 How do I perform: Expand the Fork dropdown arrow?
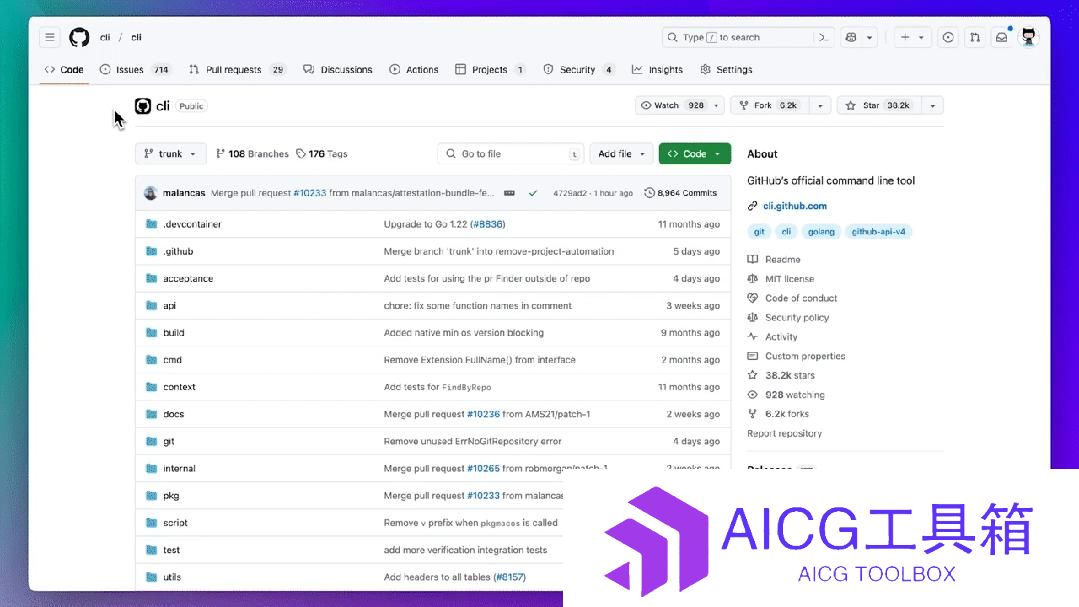point(820,105)
